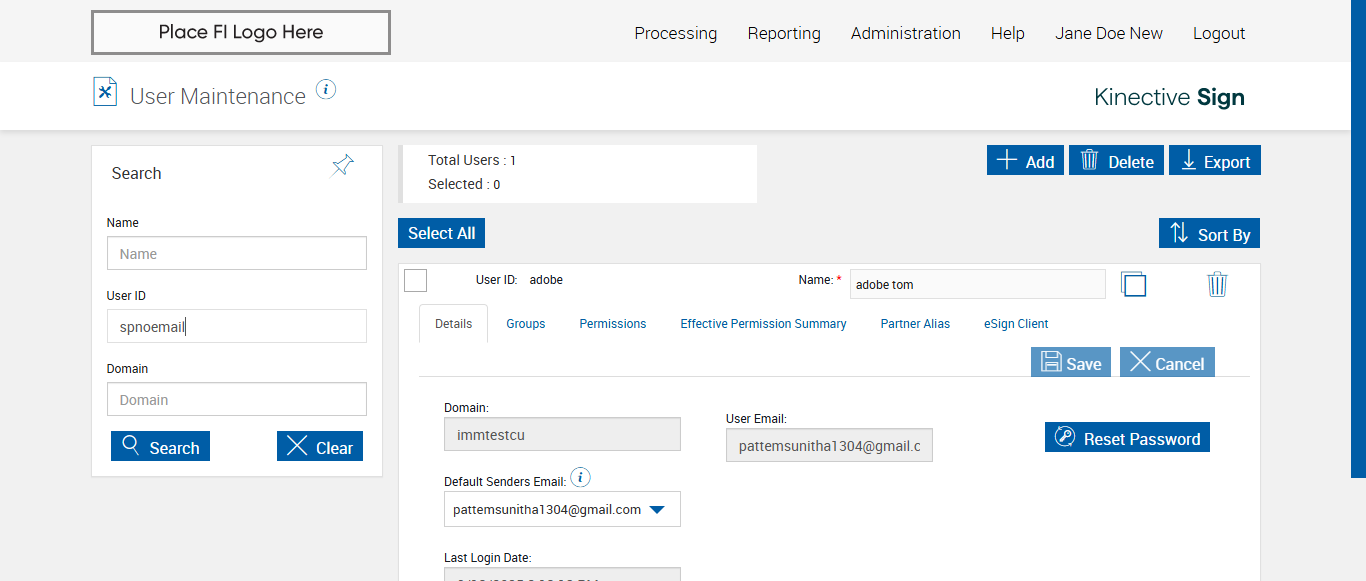The width and height of the screenshot is (1366, 581).
Task: Click the Domain search input field
Action: point(237,400)
